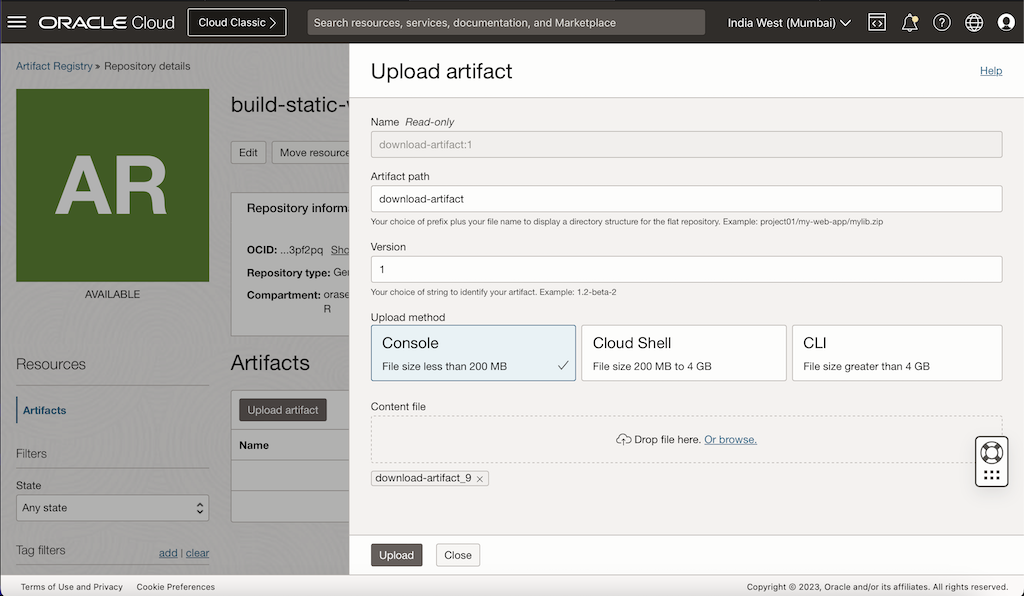Open the Cloud Classic switcher
Image resolution: width=1024 pixels, height=596 pixels.
coord(236,21)
